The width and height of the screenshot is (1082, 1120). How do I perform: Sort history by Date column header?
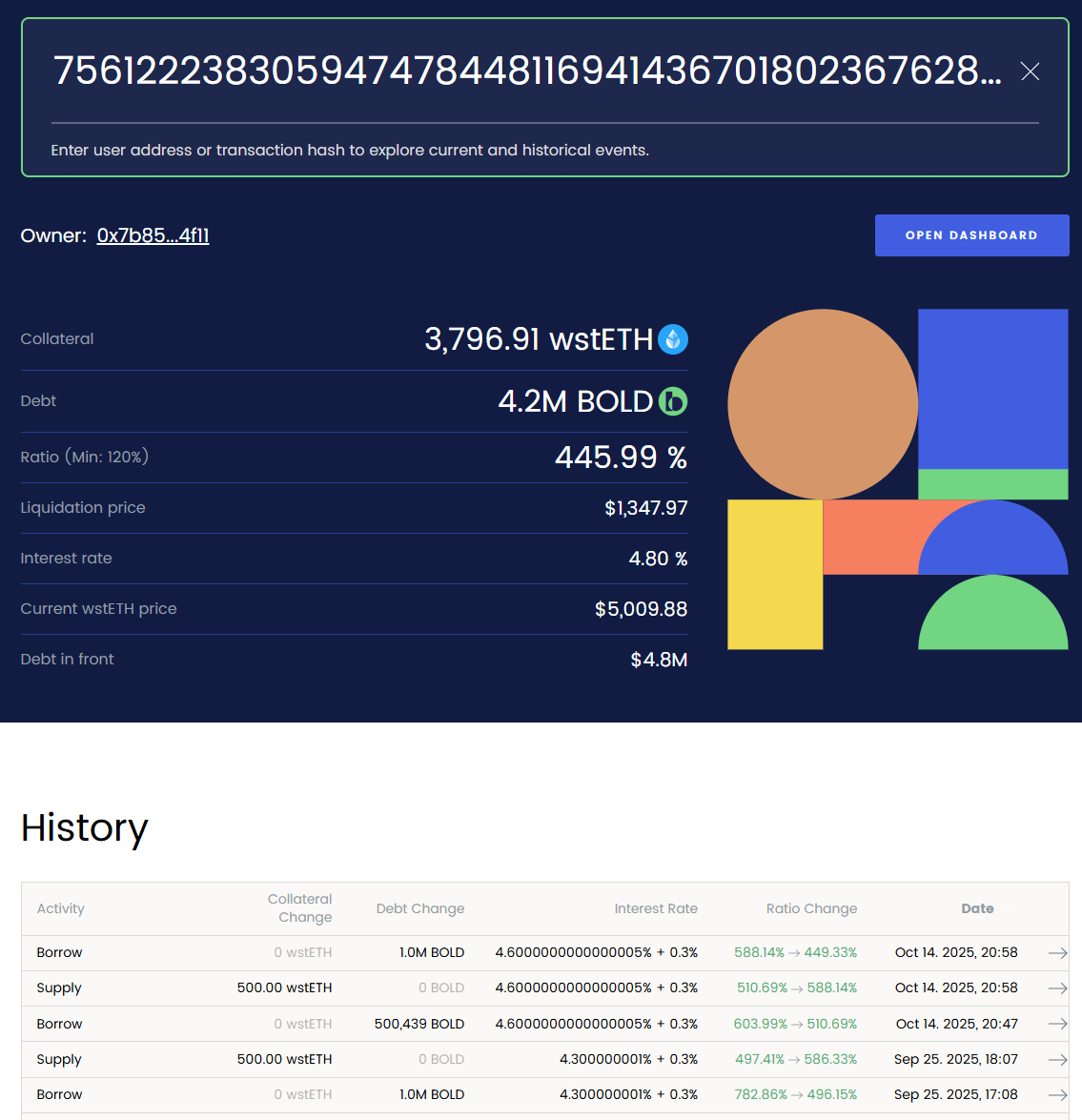click(977, 908)
